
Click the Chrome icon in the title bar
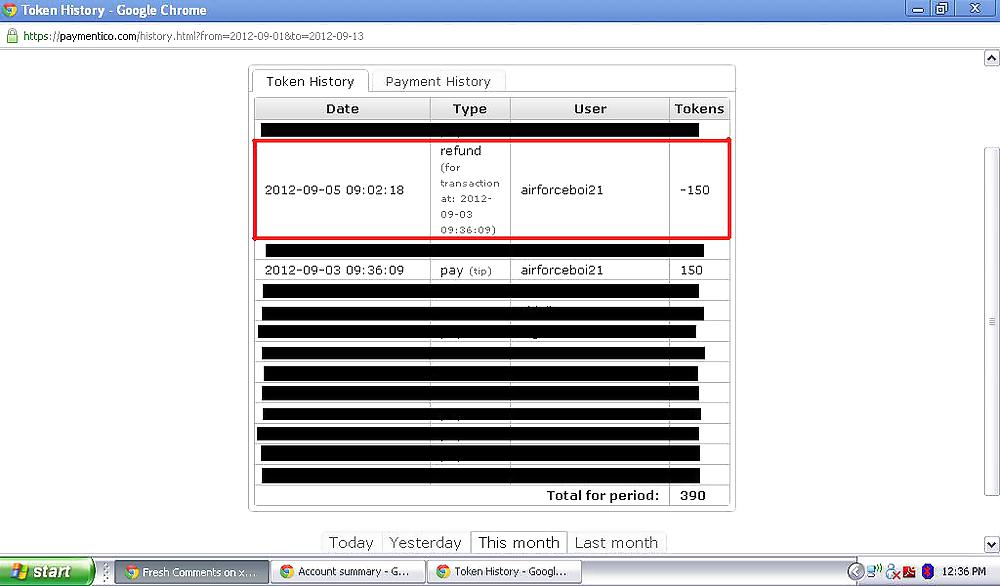[11, 10]
